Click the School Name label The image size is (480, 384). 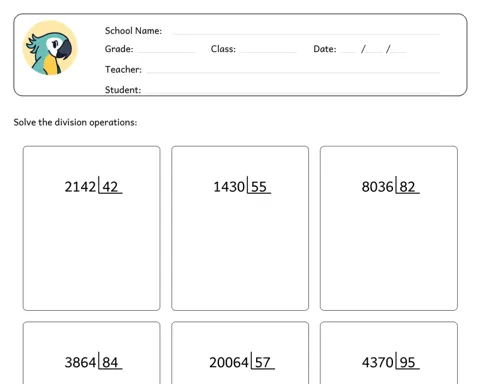[x=133, y=31]
